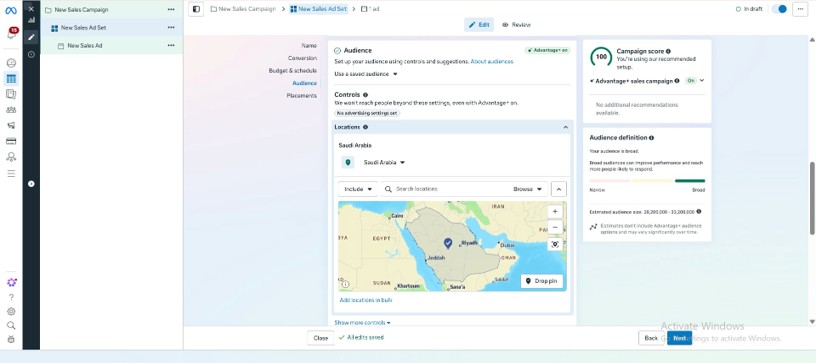
Task: Open the bar chart performance icon
Action: coord(31,20)
